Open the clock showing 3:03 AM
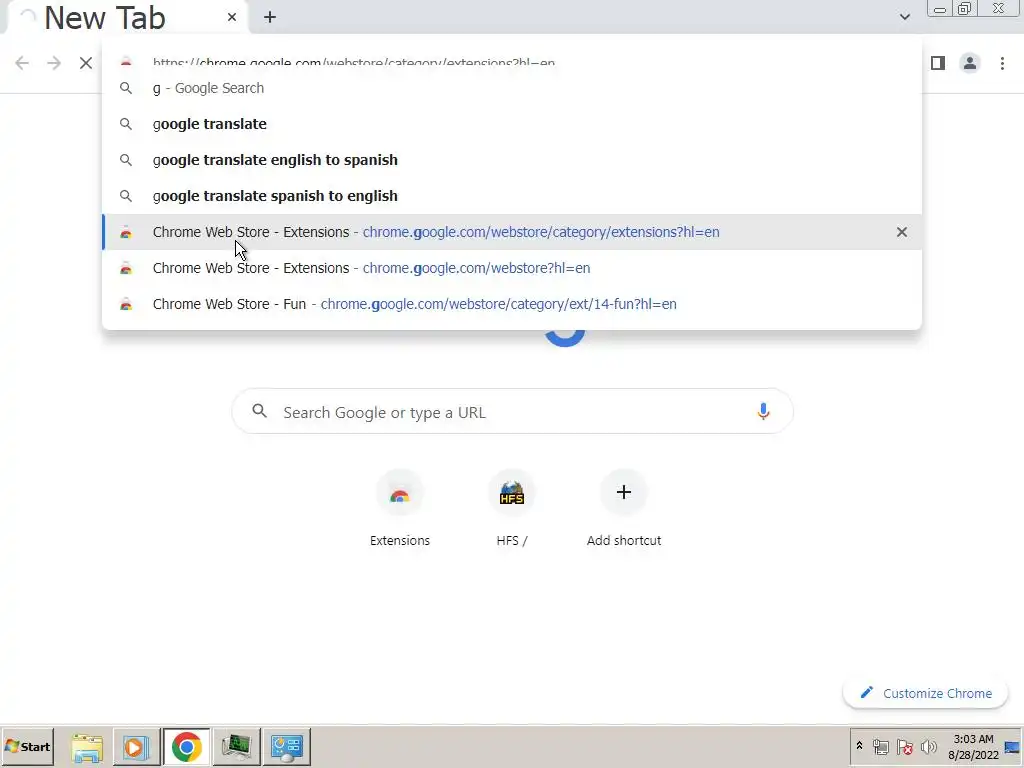This screenshot has width=1024, height=768. (973, 746)
